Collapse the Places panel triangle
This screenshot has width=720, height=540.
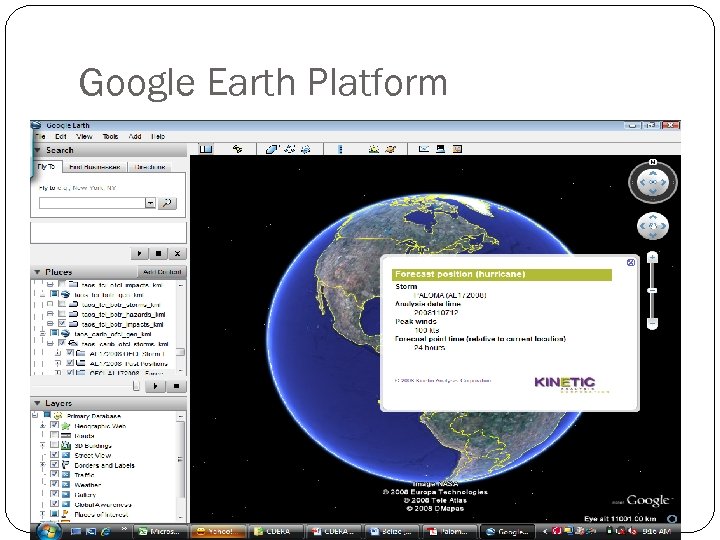37,272
